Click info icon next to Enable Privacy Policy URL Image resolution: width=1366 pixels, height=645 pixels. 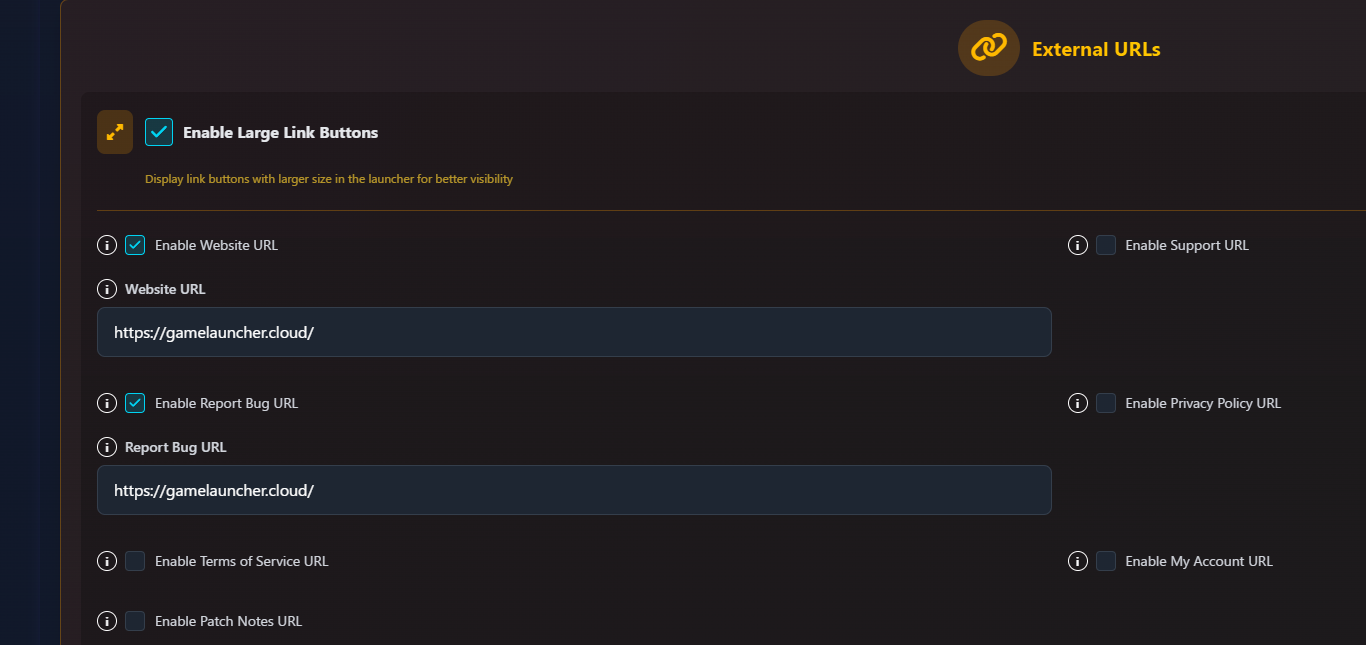click(x=1078, y=403)
